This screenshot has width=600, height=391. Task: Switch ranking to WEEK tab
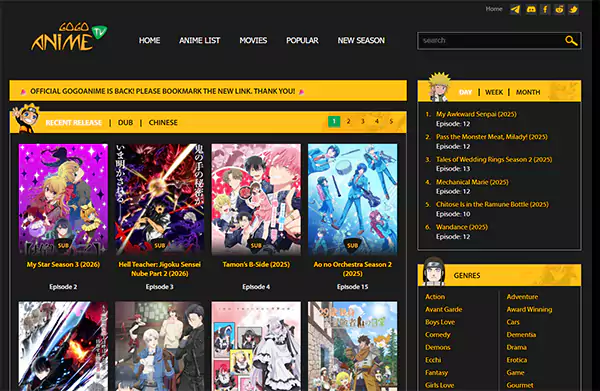click(x=494, y=92)
